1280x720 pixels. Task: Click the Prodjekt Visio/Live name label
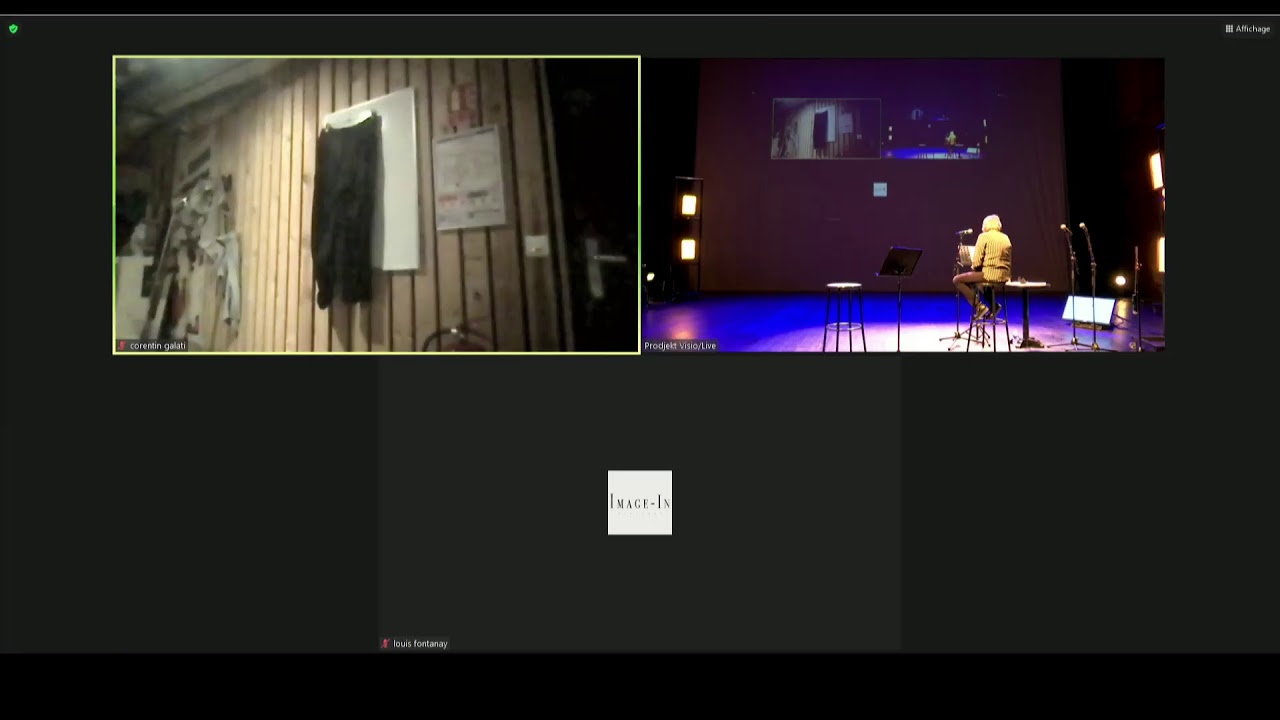[680, 346]
